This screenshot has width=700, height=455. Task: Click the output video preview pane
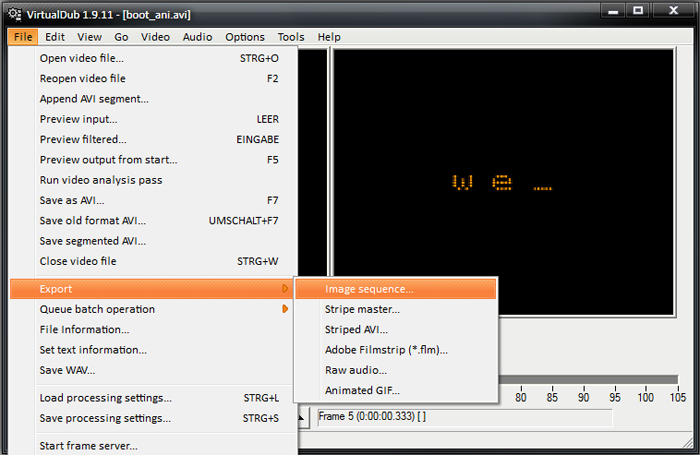tap(504, 182)
